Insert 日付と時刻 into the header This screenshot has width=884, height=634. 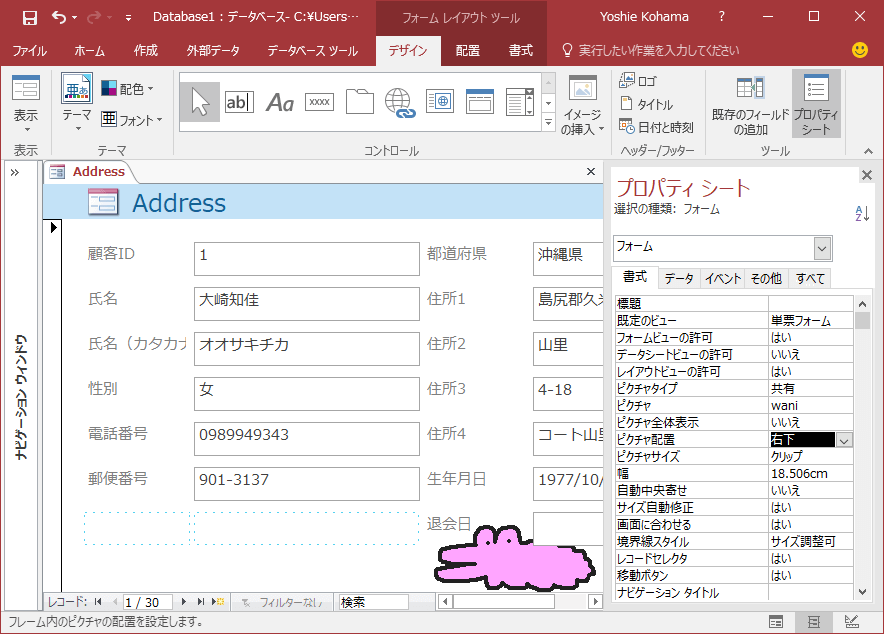coord(656,127)
